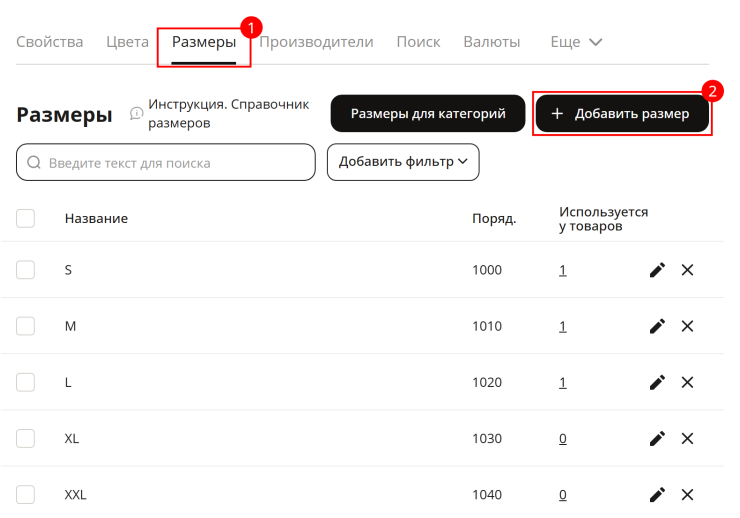Viewport: 740px width, 518px height.
Task: Delete the M size row
Action: (x=687, y=326)
